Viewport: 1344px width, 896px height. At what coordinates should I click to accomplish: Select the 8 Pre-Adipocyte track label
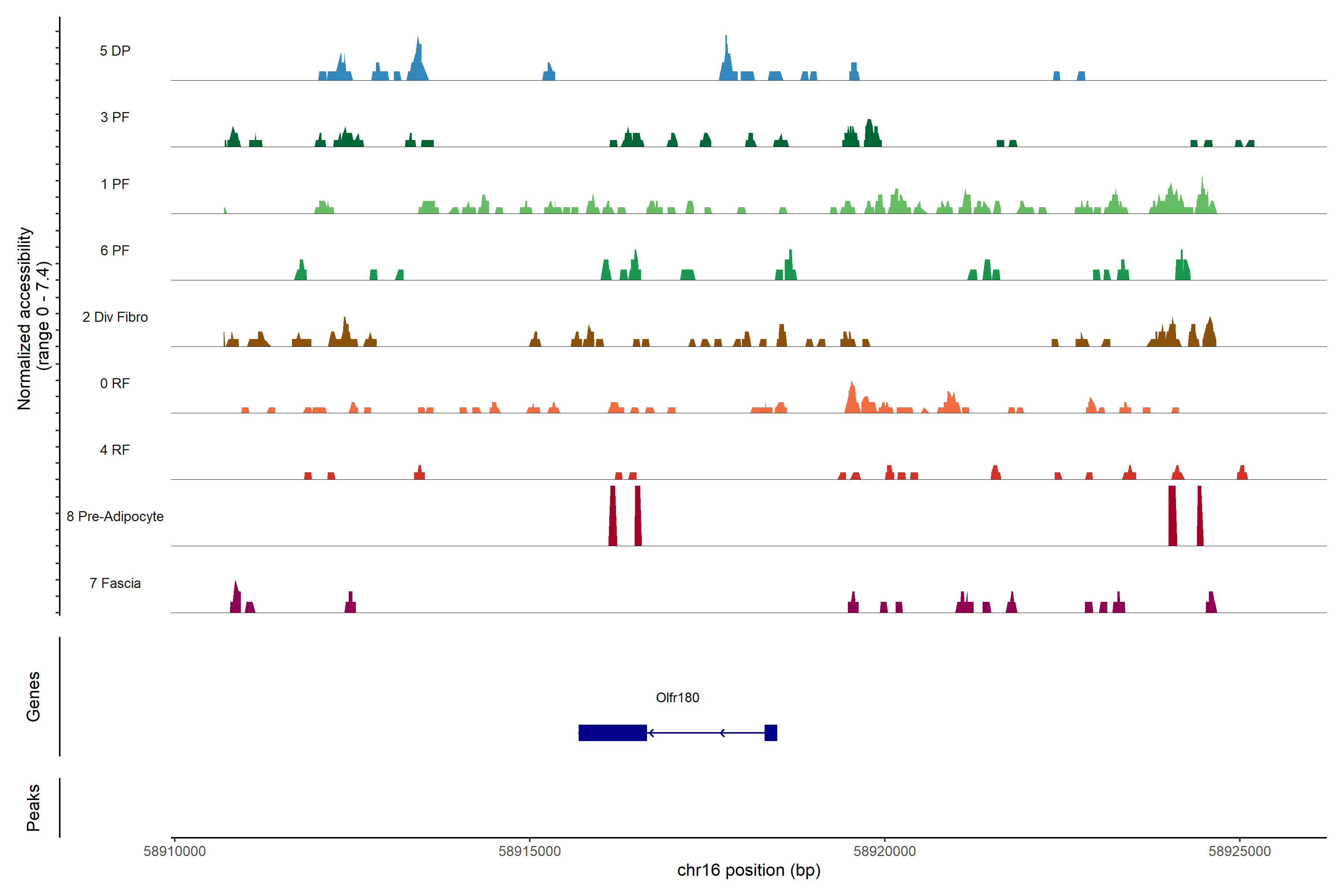click(115, 517)
